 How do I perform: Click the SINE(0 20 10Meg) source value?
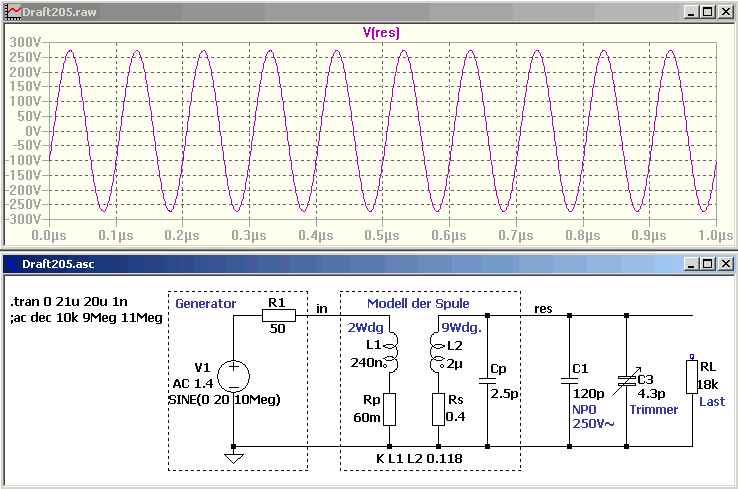tap(225, 400)
